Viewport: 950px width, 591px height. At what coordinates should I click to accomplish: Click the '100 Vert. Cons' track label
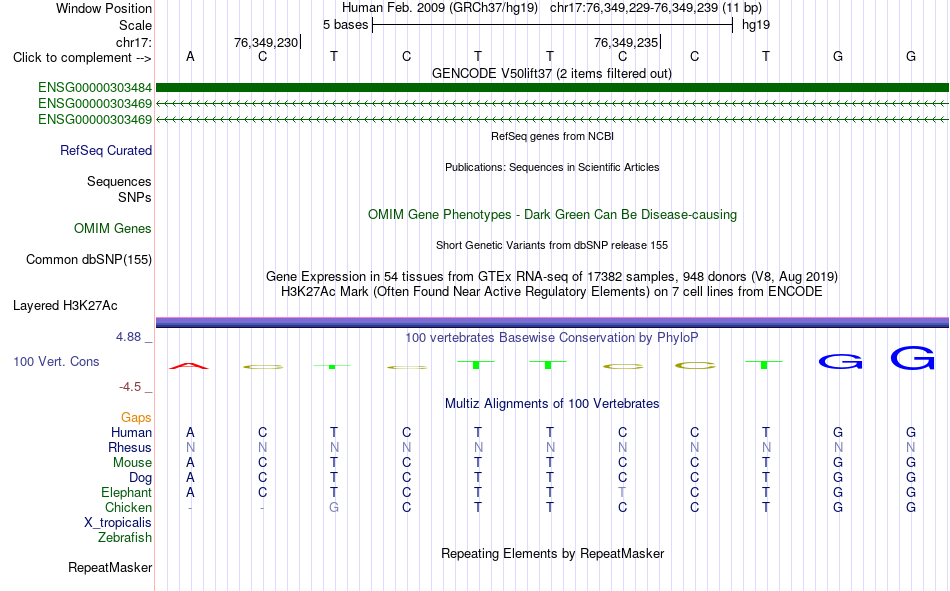click(56, 362)
